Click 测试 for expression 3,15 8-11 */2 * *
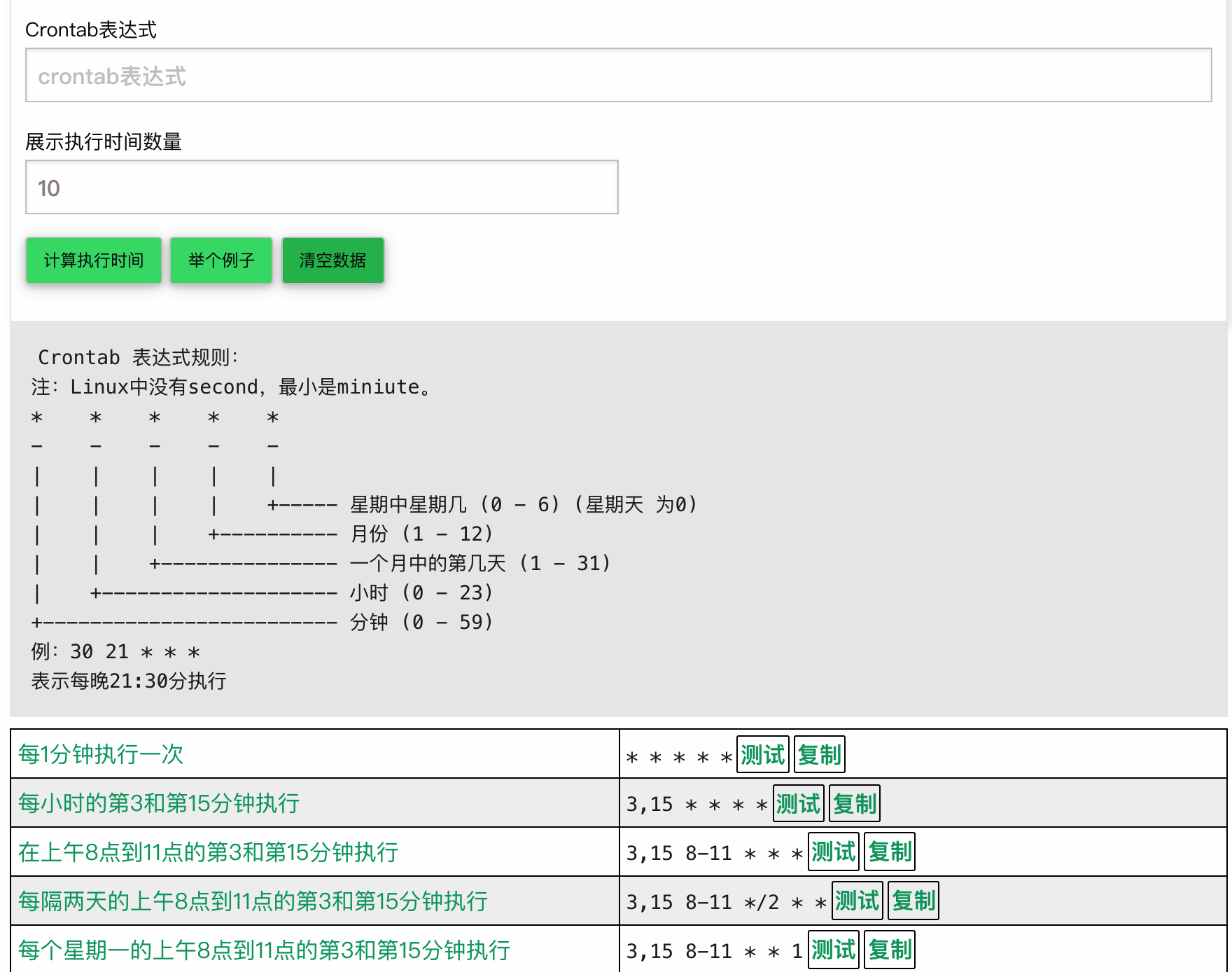Viewport: 1232px width, 972px height. tap(856, 901)
